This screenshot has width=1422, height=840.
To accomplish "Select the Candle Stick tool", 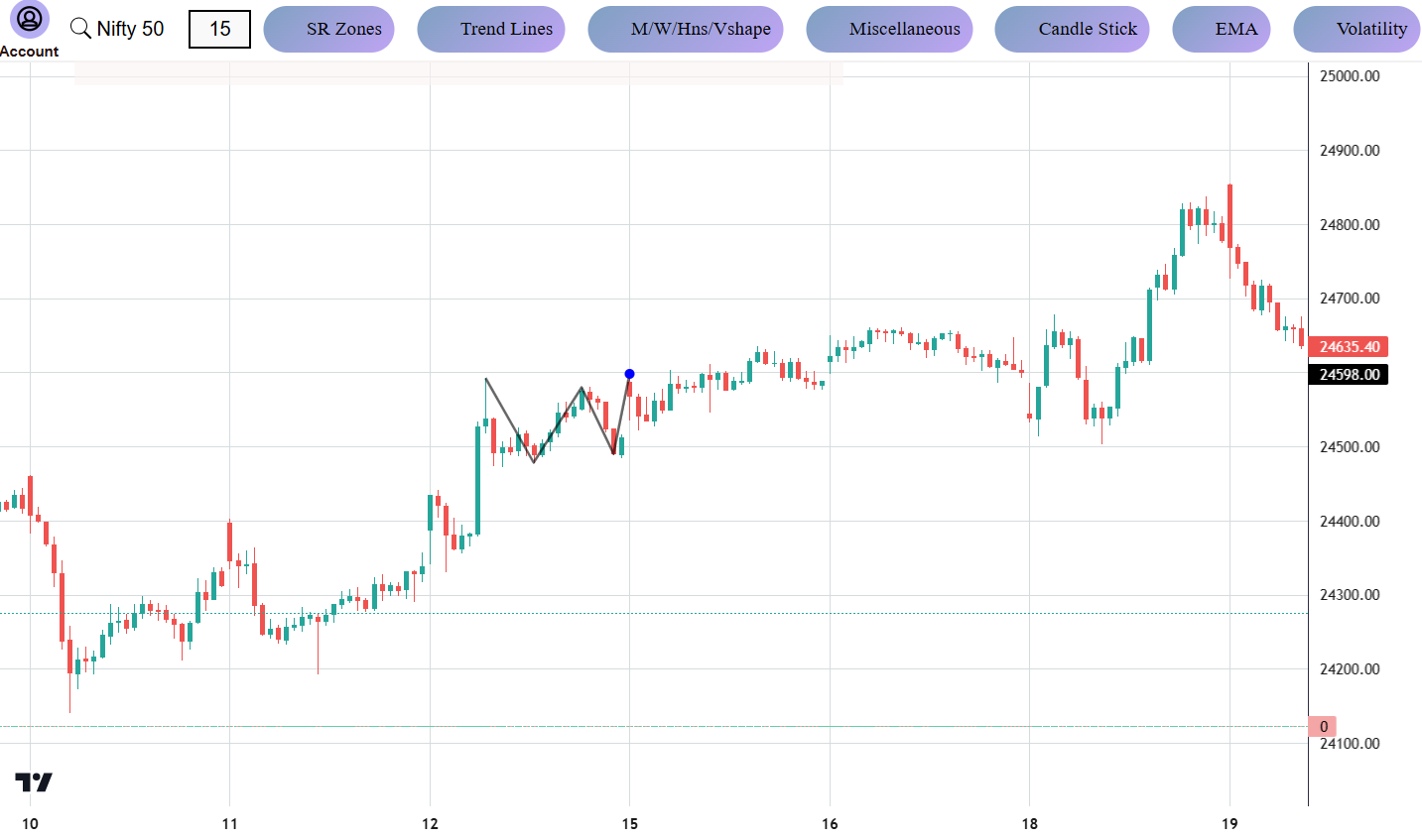I will (1072, 29).
